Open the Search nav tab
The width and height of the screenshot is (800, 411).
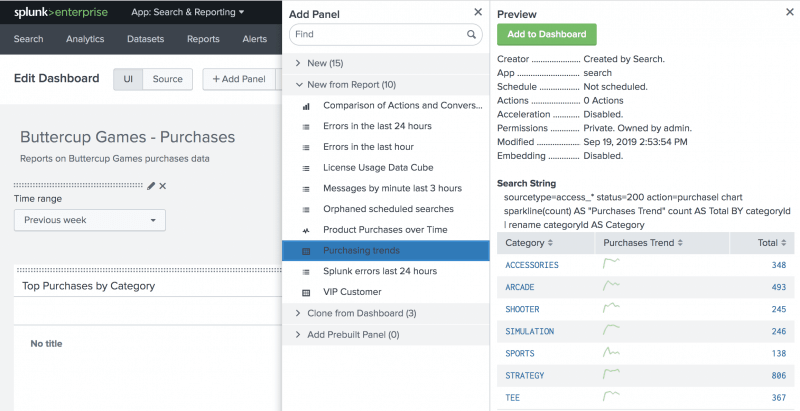(29, 39)
